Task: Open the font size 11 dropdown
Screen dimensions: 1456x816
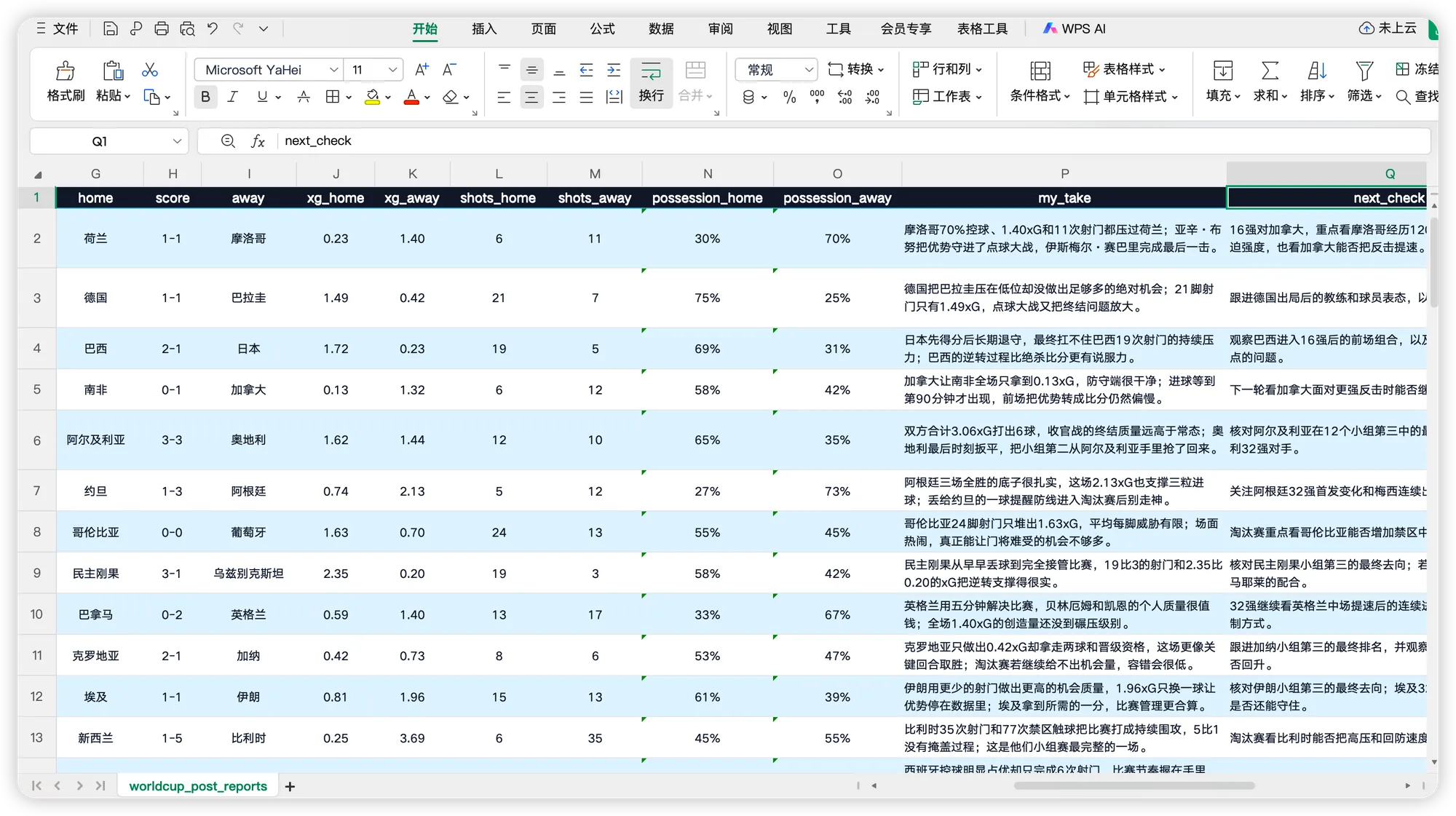Action: pyautogui.click(x=392, y=70)
